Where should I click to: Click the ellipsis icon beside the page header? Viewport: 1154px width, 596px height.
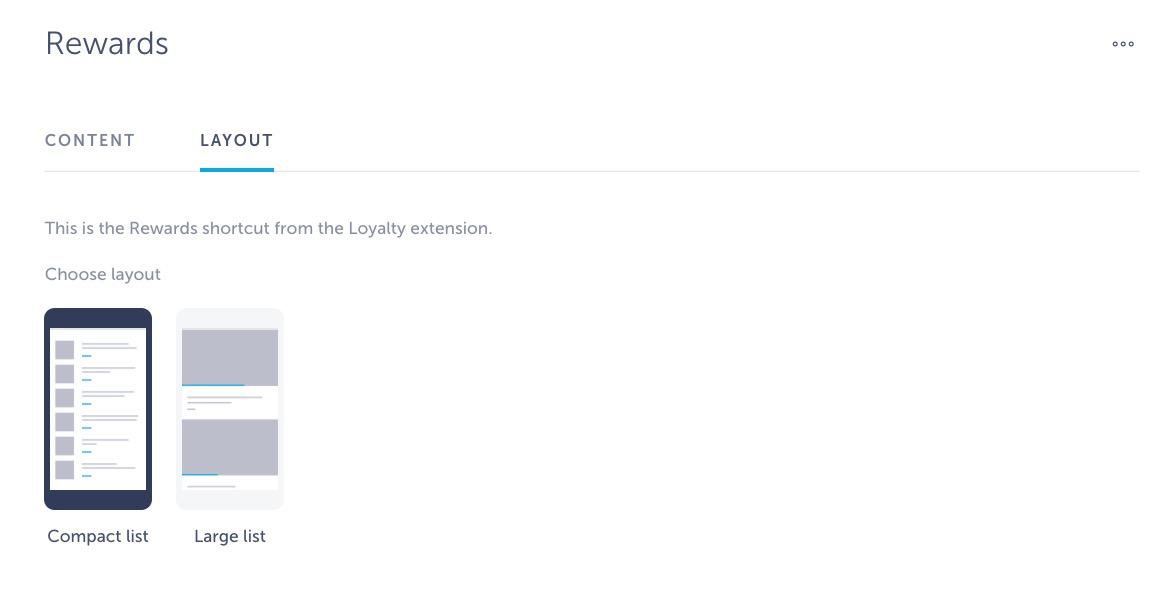pyautogui.click(x=1122, y=43)
